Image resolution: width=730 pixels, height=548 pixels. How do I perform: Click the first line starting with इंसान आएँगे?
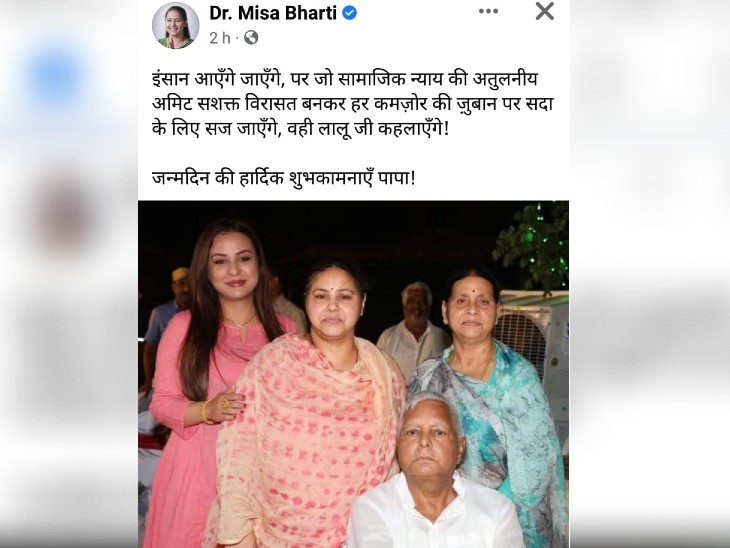pos(345,79)
